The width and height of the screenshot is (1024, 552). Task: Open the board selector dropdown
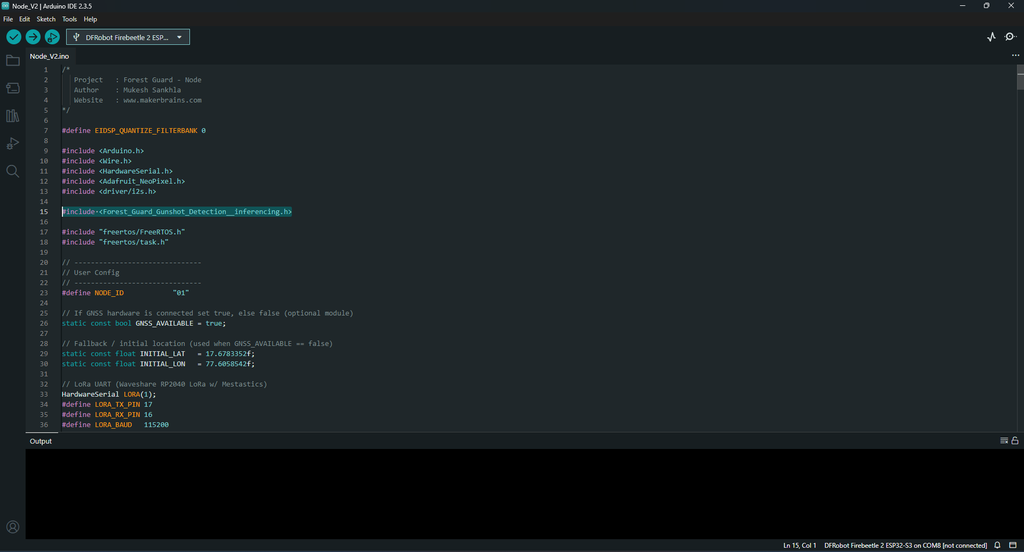128,37
